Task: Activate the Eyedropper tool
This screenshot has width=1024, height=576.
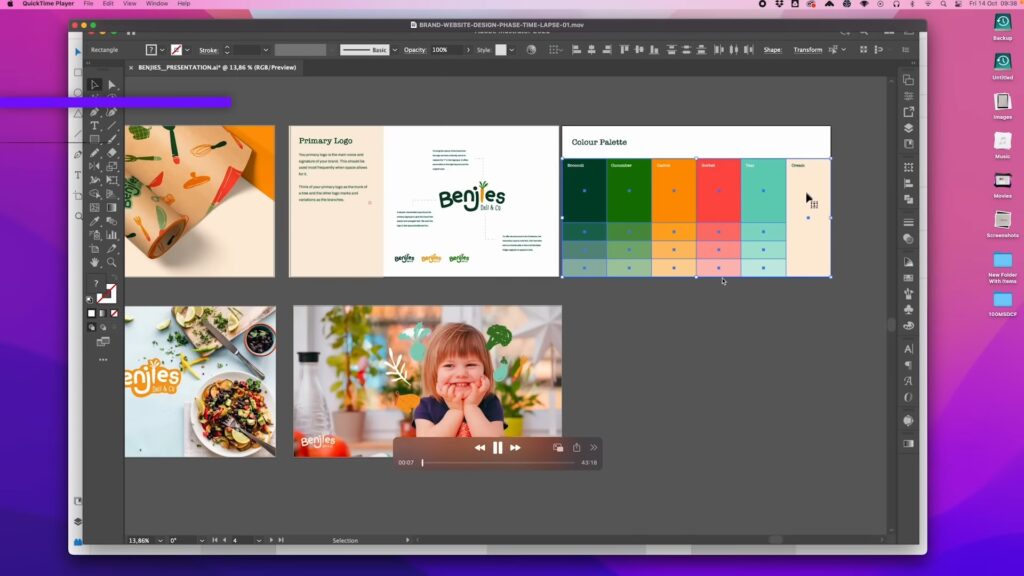Action: coord(95,221)
